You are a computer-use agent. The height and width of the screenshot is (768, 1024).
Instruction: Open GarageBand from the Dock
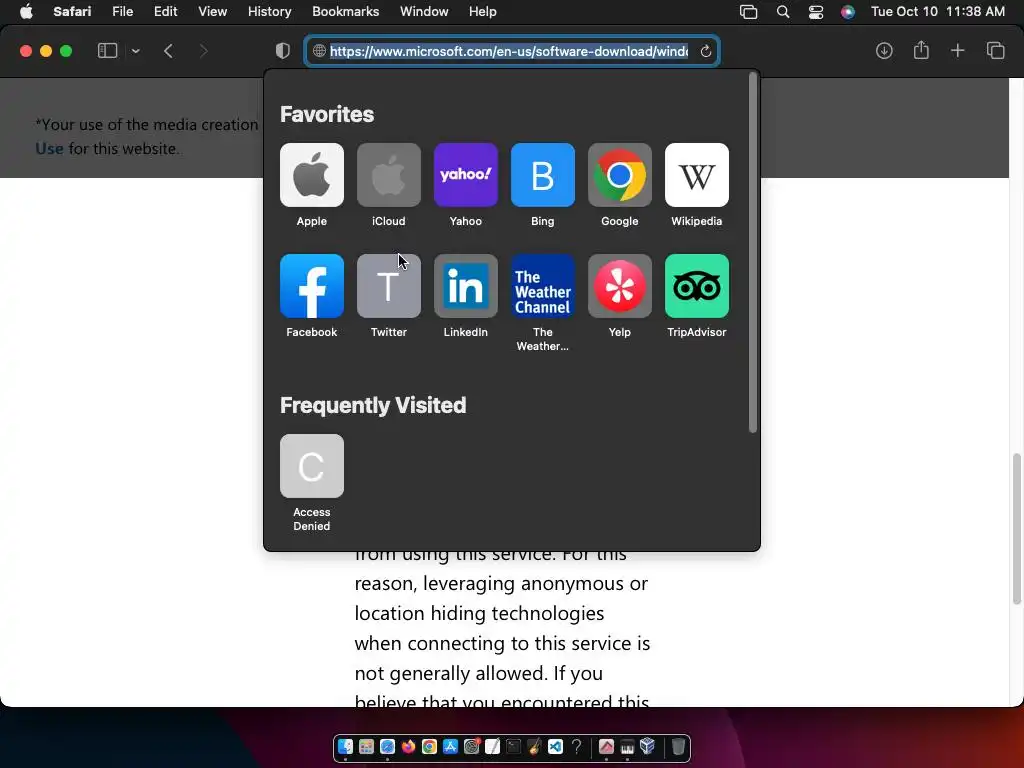point(534,746)
